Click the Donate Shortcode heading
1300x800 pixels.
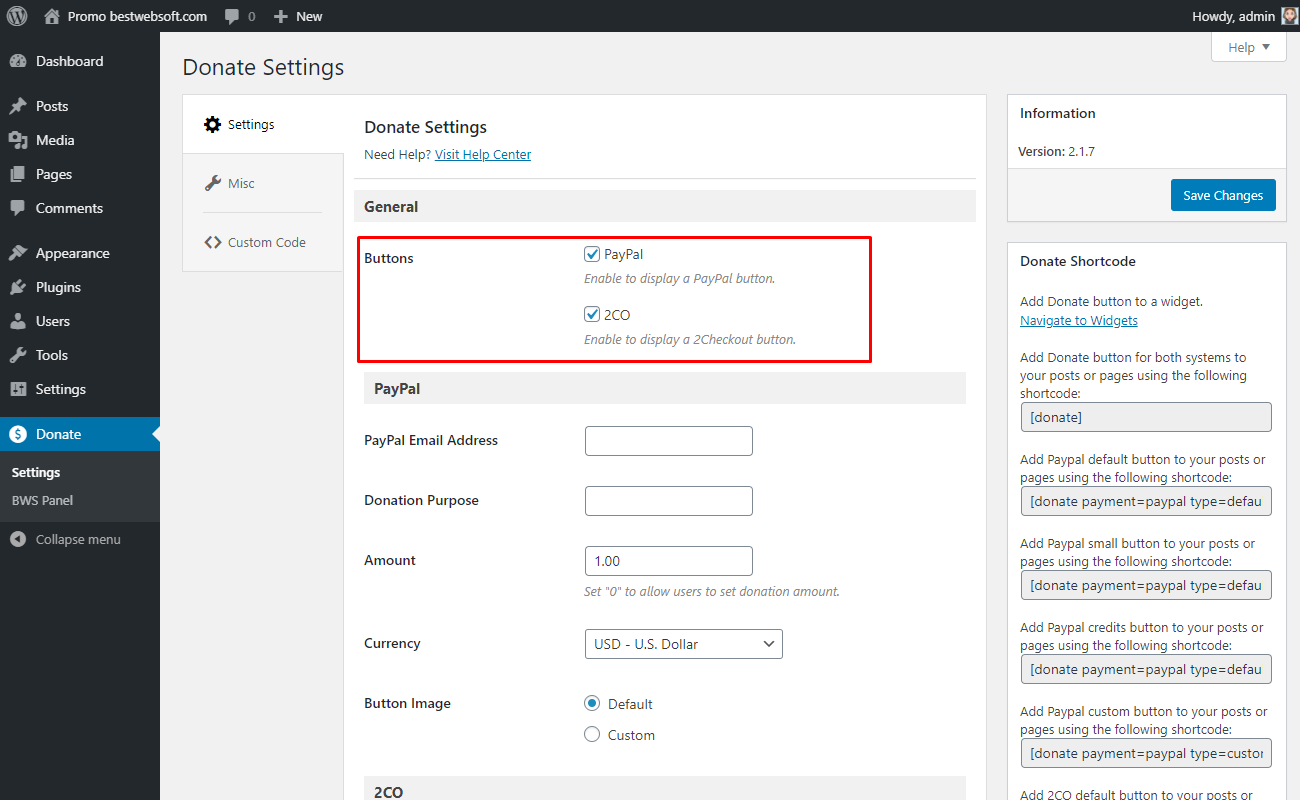pyautogui.click(x=1078, y=261)
